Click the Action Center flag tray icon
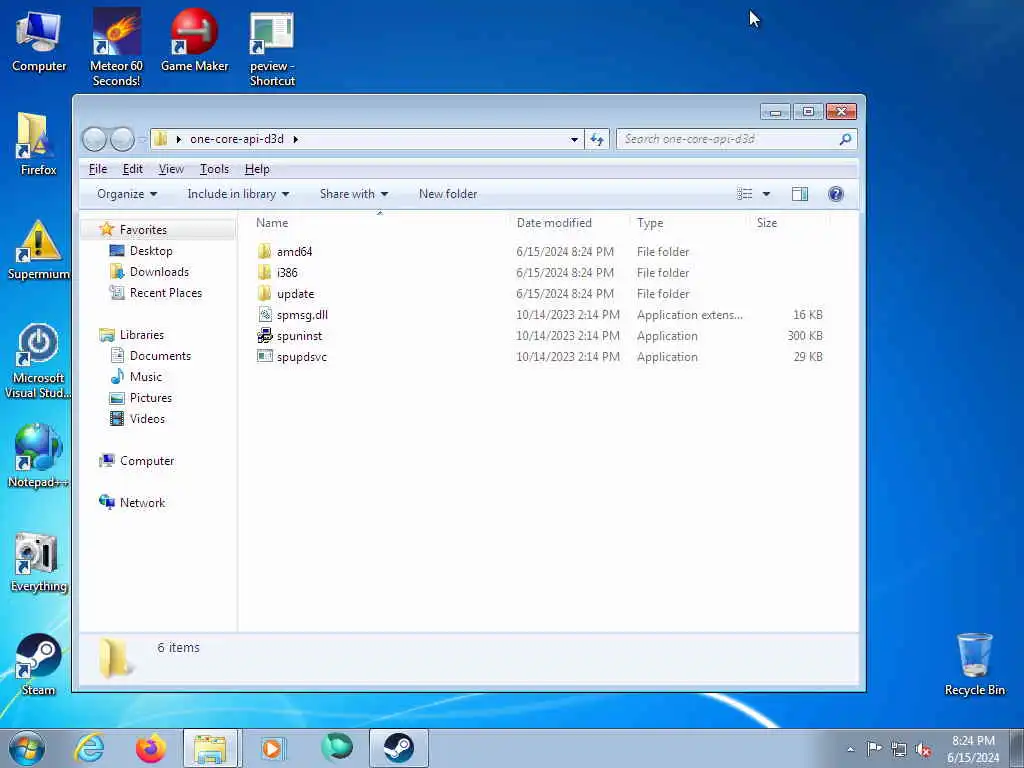1024x768 pixels. [x=874, y=748]
